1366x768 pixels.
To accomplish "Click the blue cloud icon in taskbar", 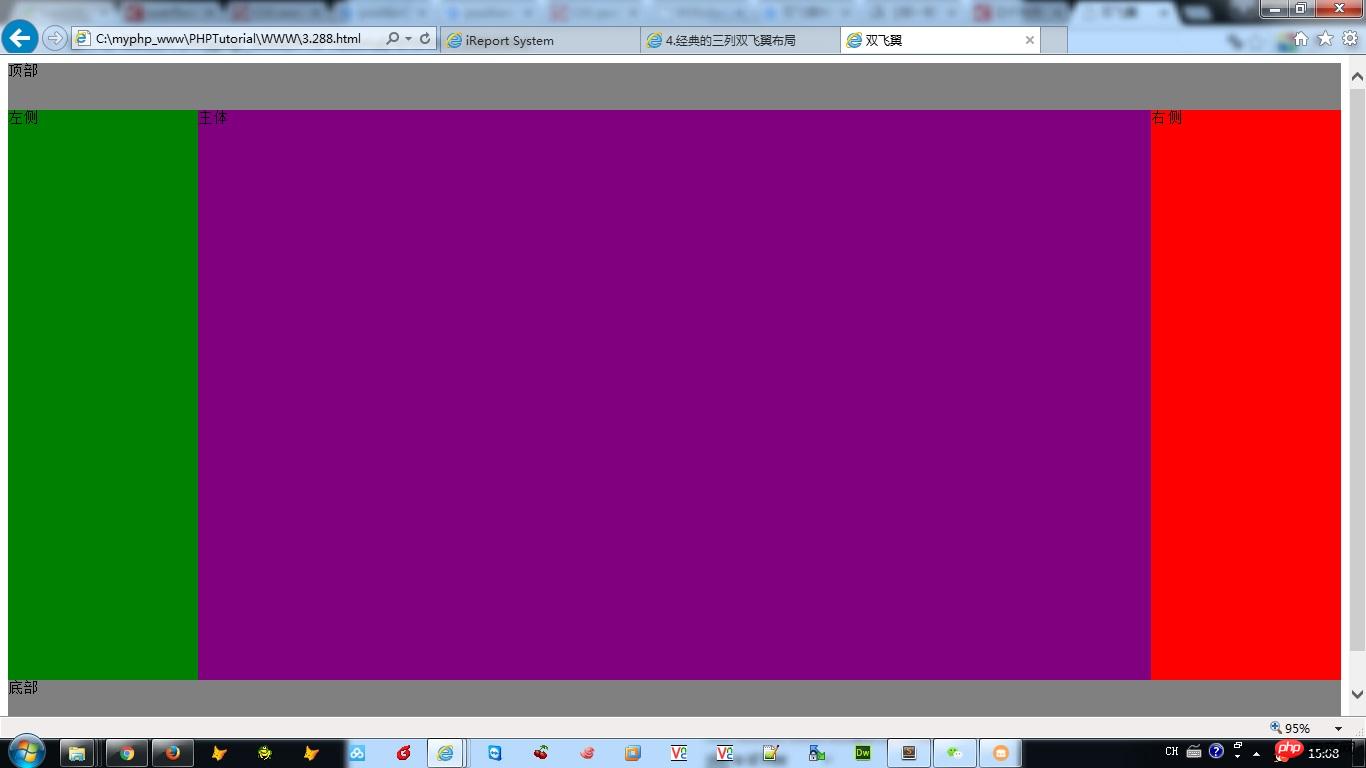I will 357,753.
